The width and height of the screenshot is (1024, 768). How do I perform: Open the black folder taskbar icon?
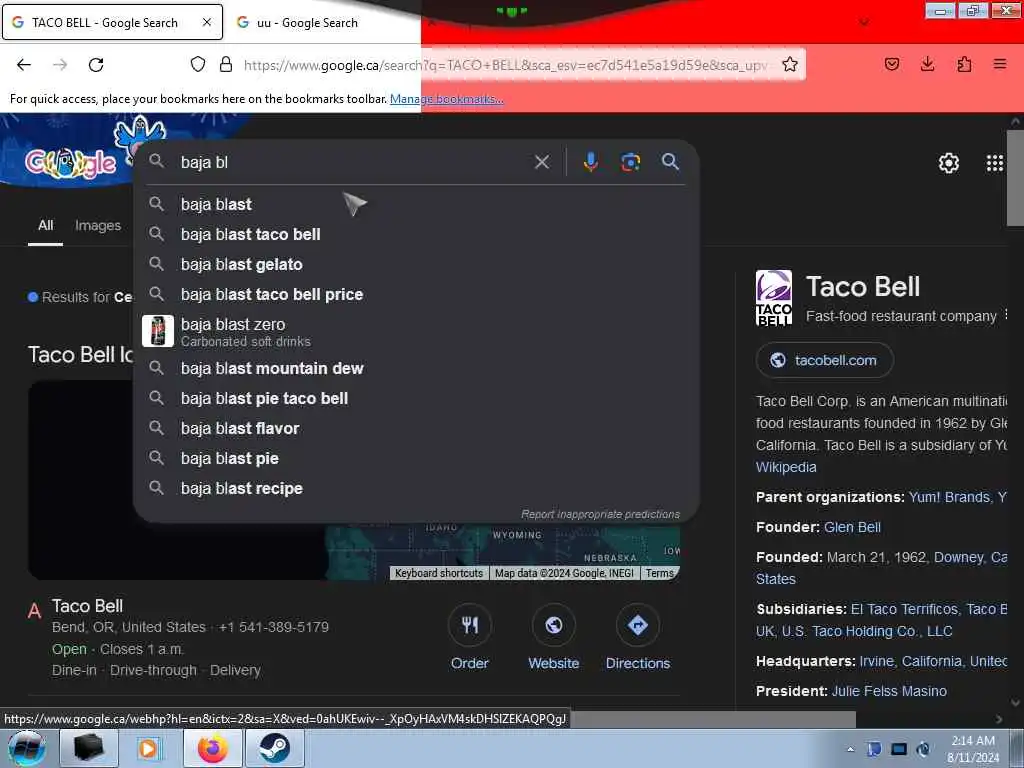tap(89, 748)
